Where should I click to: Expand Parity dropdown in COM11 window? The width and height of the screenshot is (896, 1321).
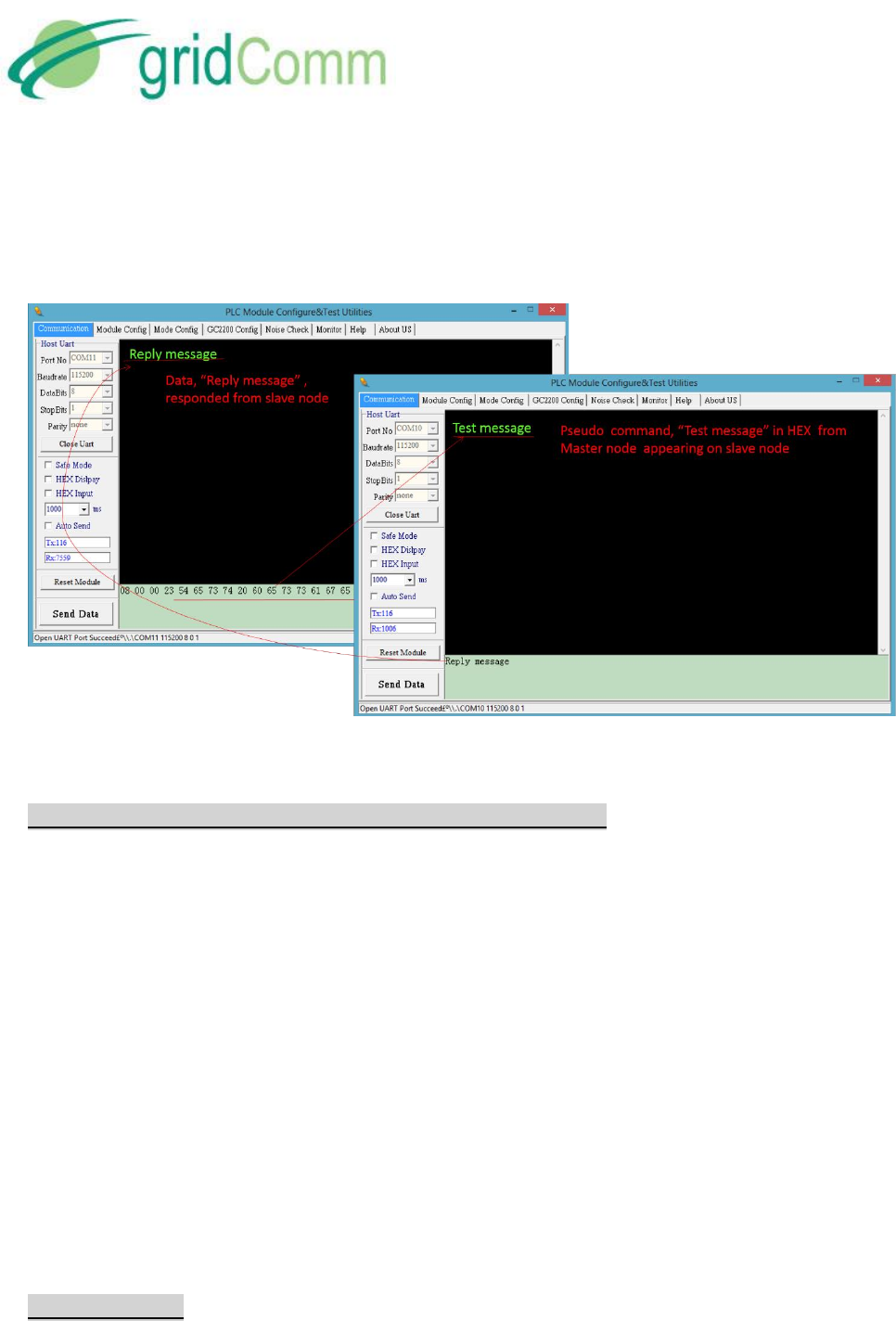(x=108, y=425)
